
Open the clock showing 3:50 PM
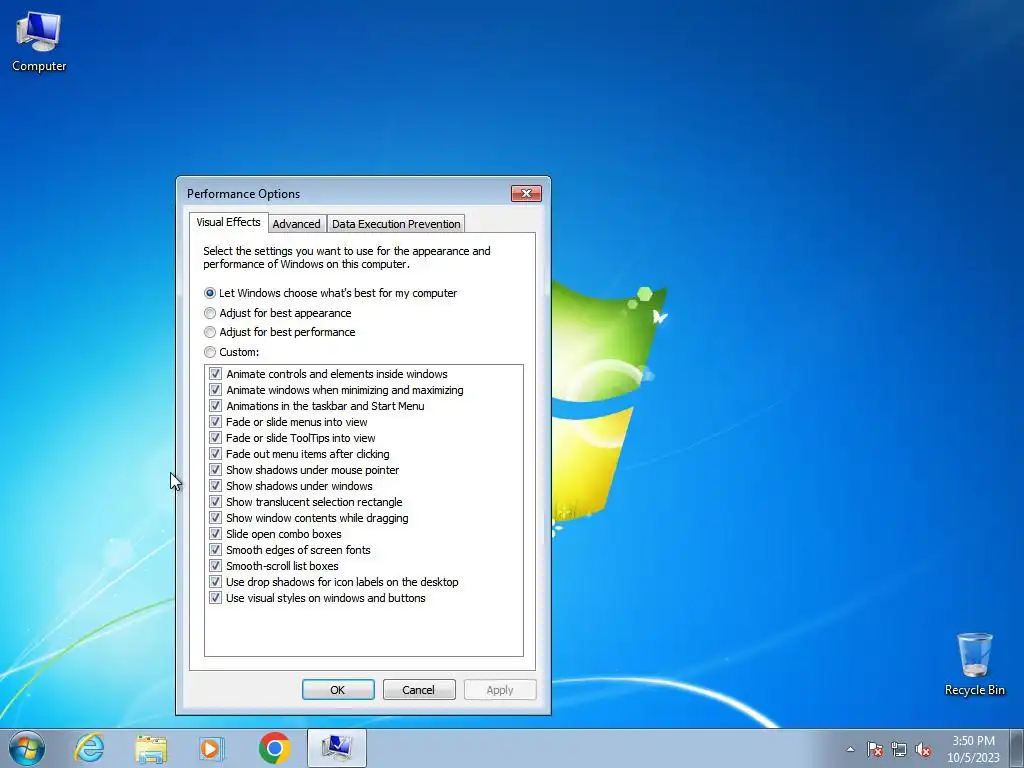pos(973,749)
